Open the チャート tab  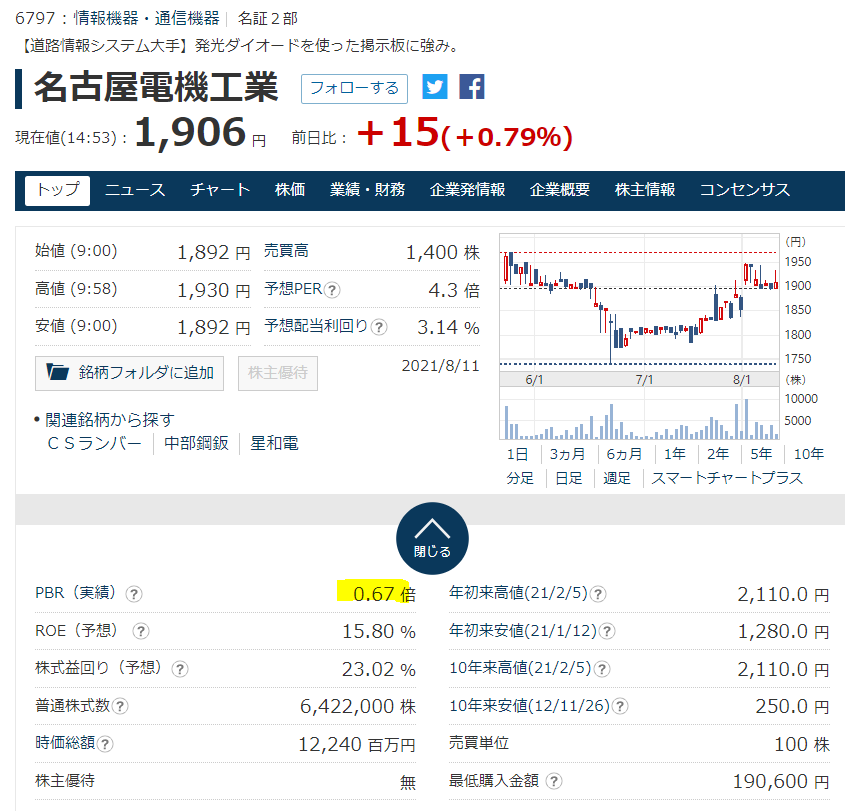(x=220, y=190)
